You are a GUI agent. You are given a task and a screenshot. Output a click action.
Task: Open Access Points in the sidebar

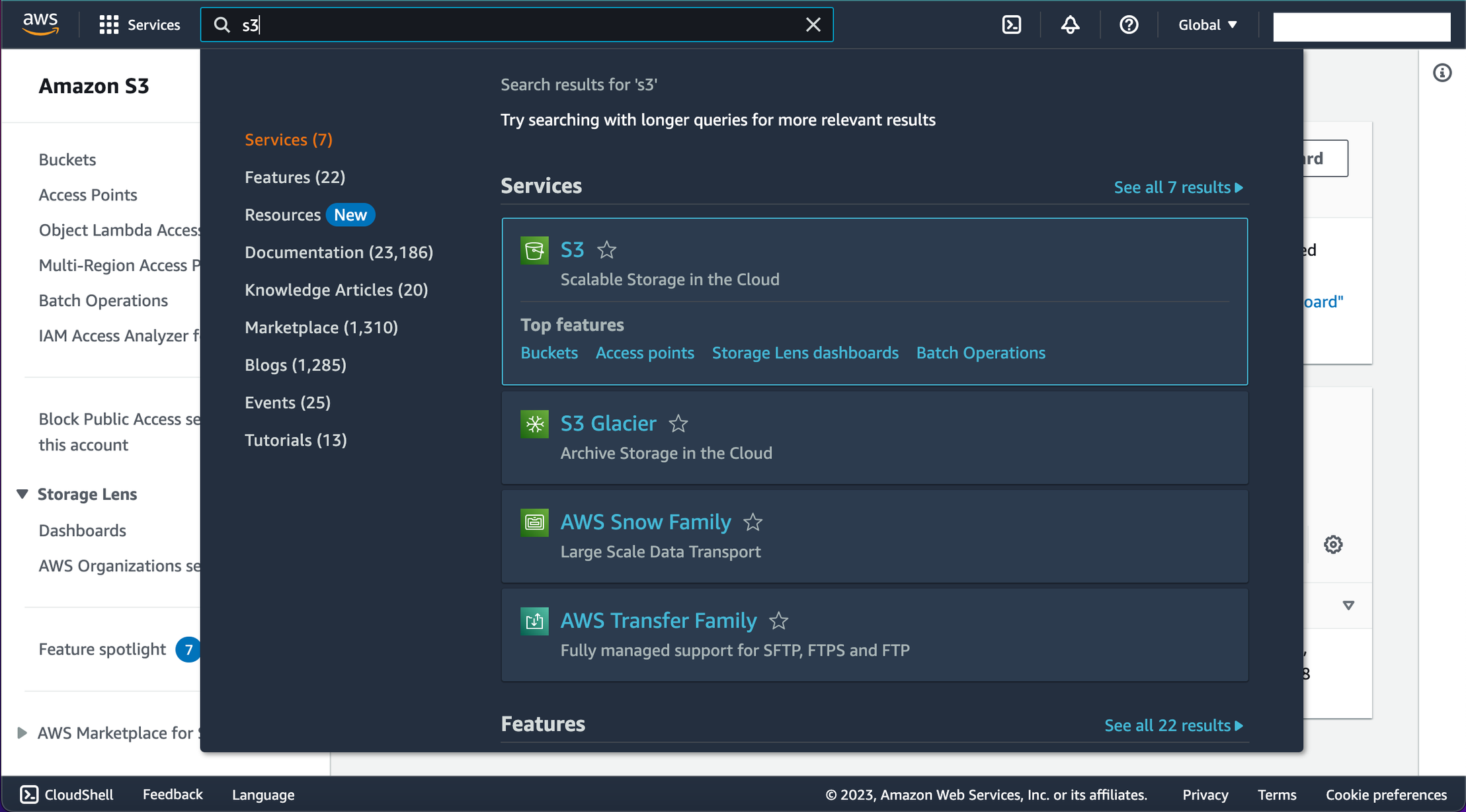point(88,195)
